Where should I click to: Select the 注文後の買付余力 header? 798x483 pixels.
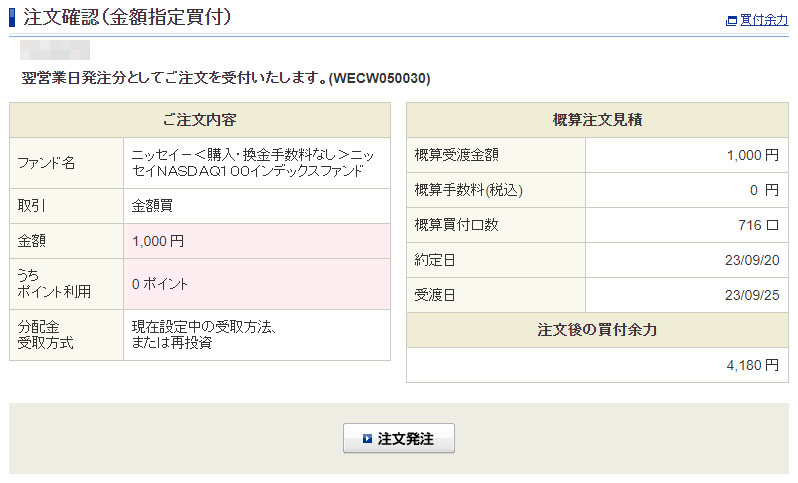point(597,329)
